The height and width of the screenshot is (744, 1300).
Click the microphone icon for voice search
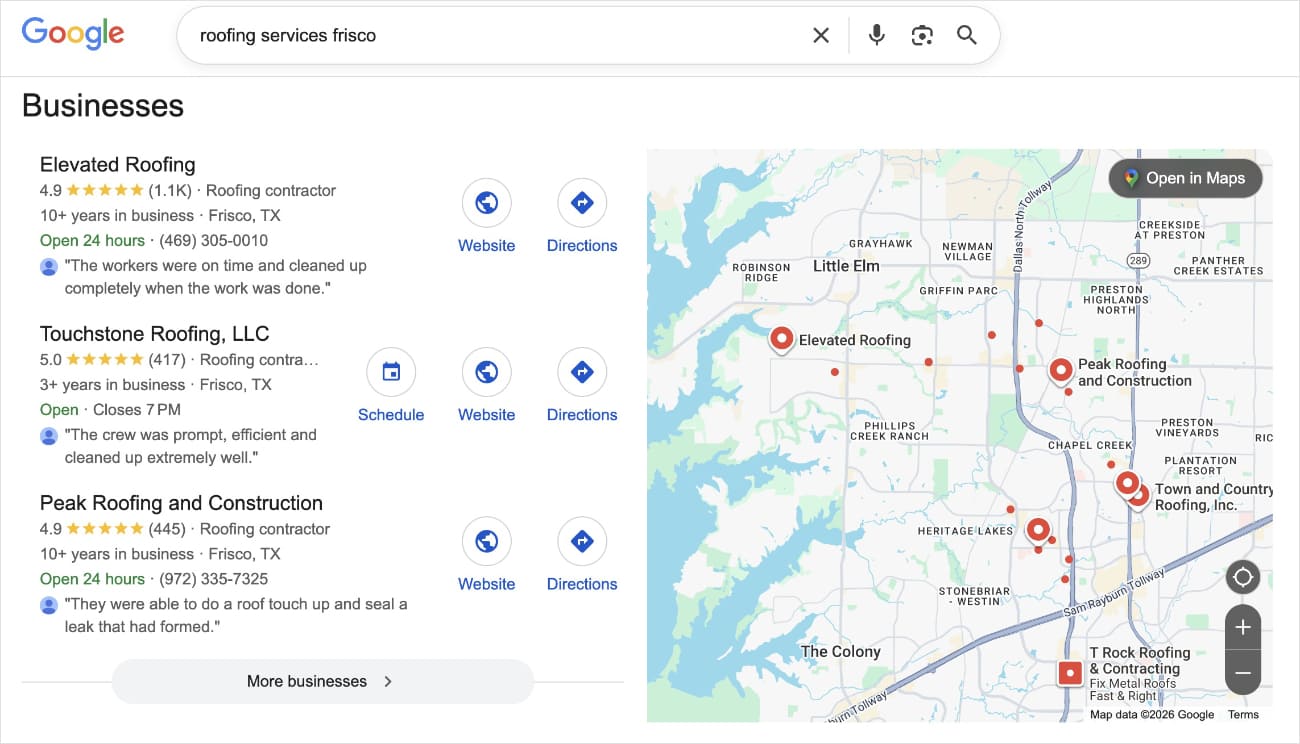pyautogui.click(x=876, y=34)
